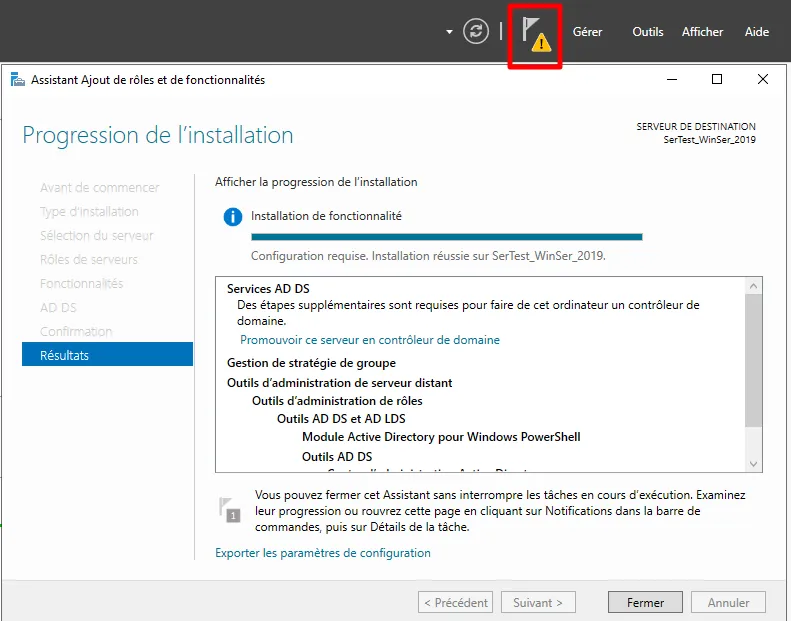Image resolution: width=791 pixels, height=621 pixels.
Task: Click Services AD DS heading
Action: 268,289
